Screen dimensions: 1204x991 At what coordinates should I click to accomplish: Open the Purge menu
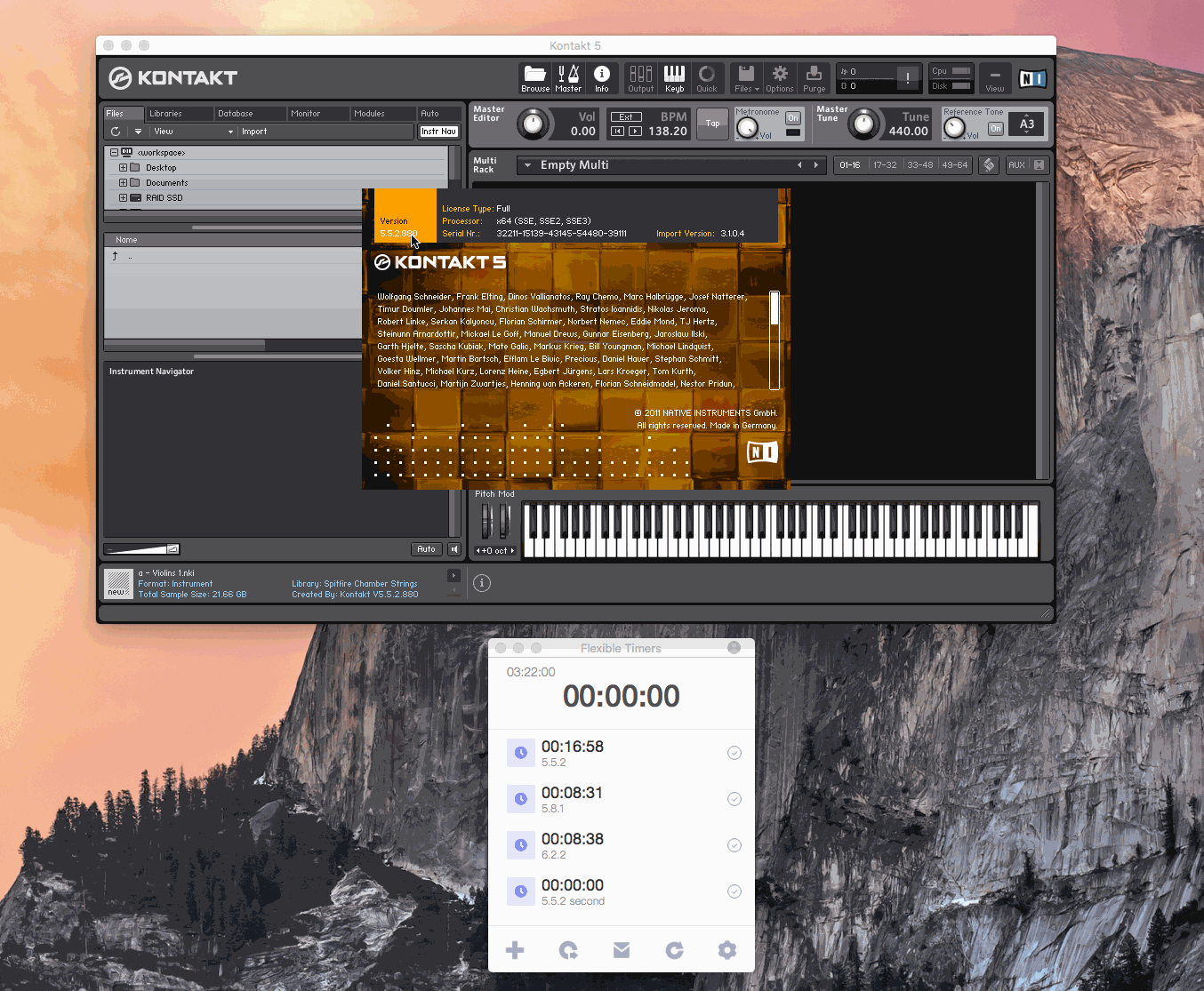tap(814, 78)
